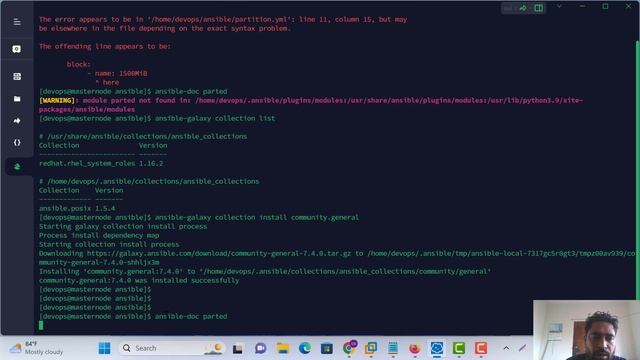Screen dimensions: 640x360
Task: Click the dim leftmost button in the title bar toolbar
Action: click(x=509, y=8)
